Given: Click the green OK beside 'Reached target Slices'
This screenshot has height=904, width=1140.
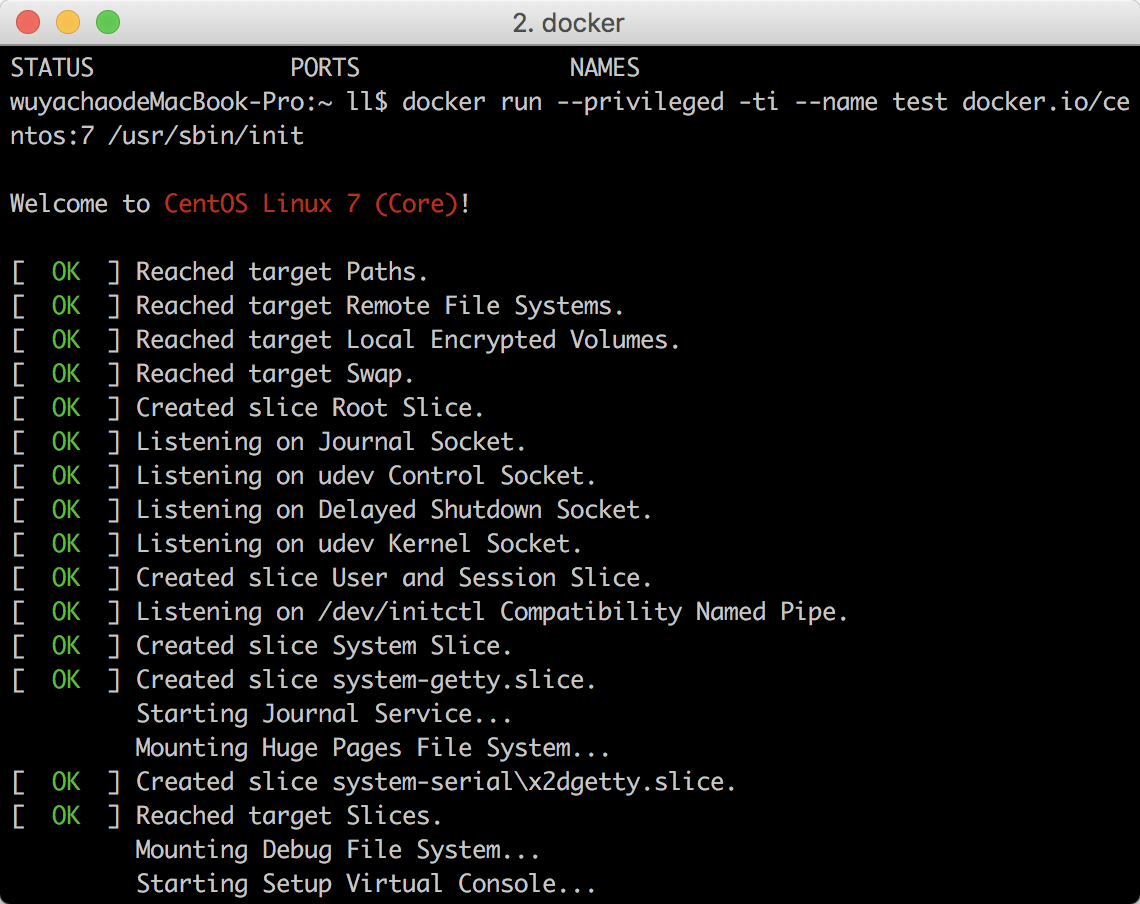Looking at the screenshot, I should tap(66, 817).
